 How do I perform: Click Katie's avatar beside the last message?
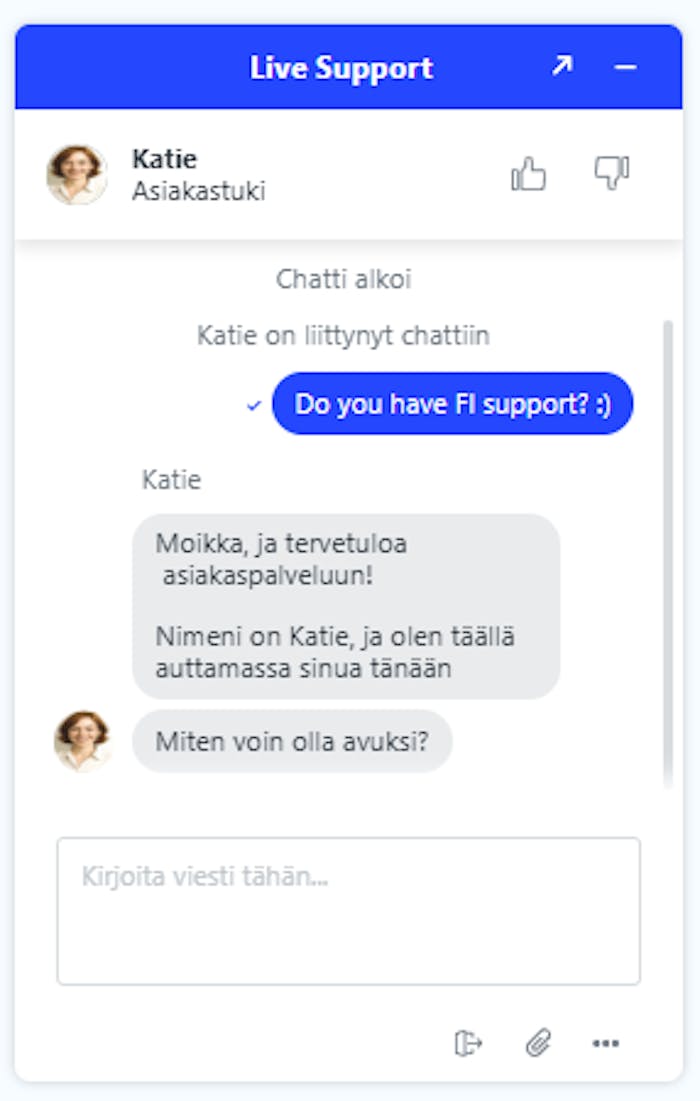pos(82,741)
